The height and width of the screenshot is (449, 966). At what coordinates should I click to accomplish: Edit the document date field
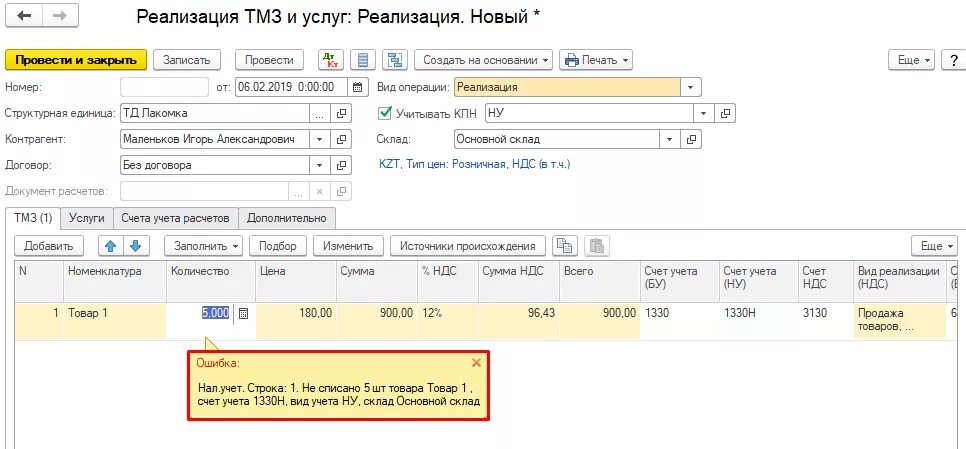click(x=291, y=87)
